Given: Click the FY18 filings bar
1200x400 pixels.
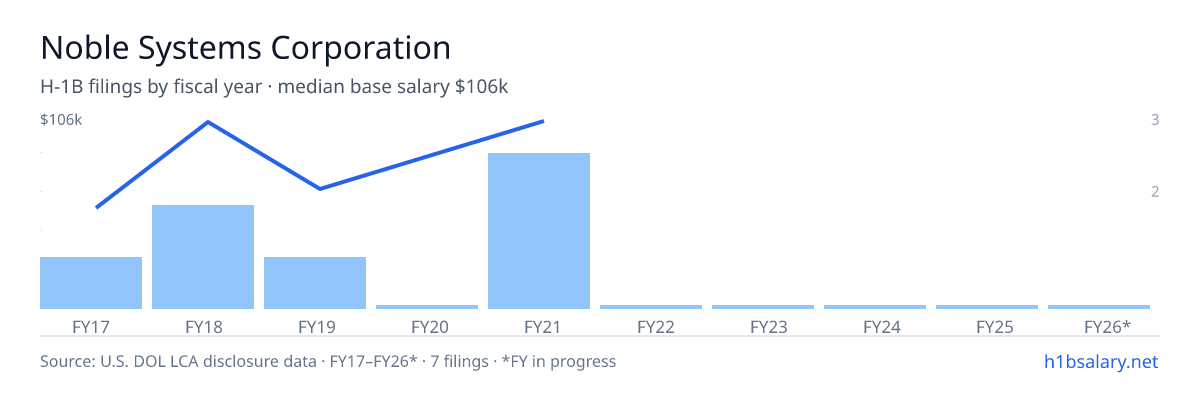Looking at the screenshot, I should point(203,257).
